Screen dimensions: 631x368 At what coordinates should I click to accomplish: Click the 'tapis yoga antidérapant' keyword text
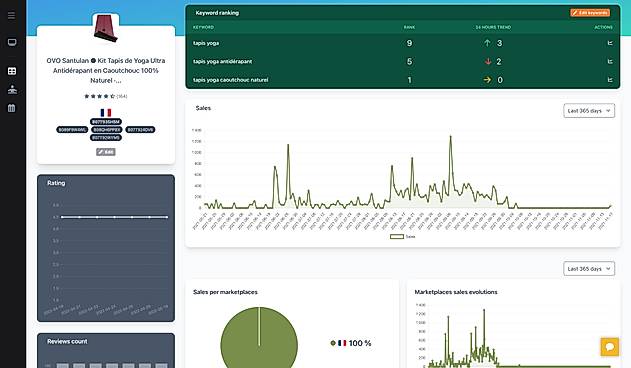(223, 62)
